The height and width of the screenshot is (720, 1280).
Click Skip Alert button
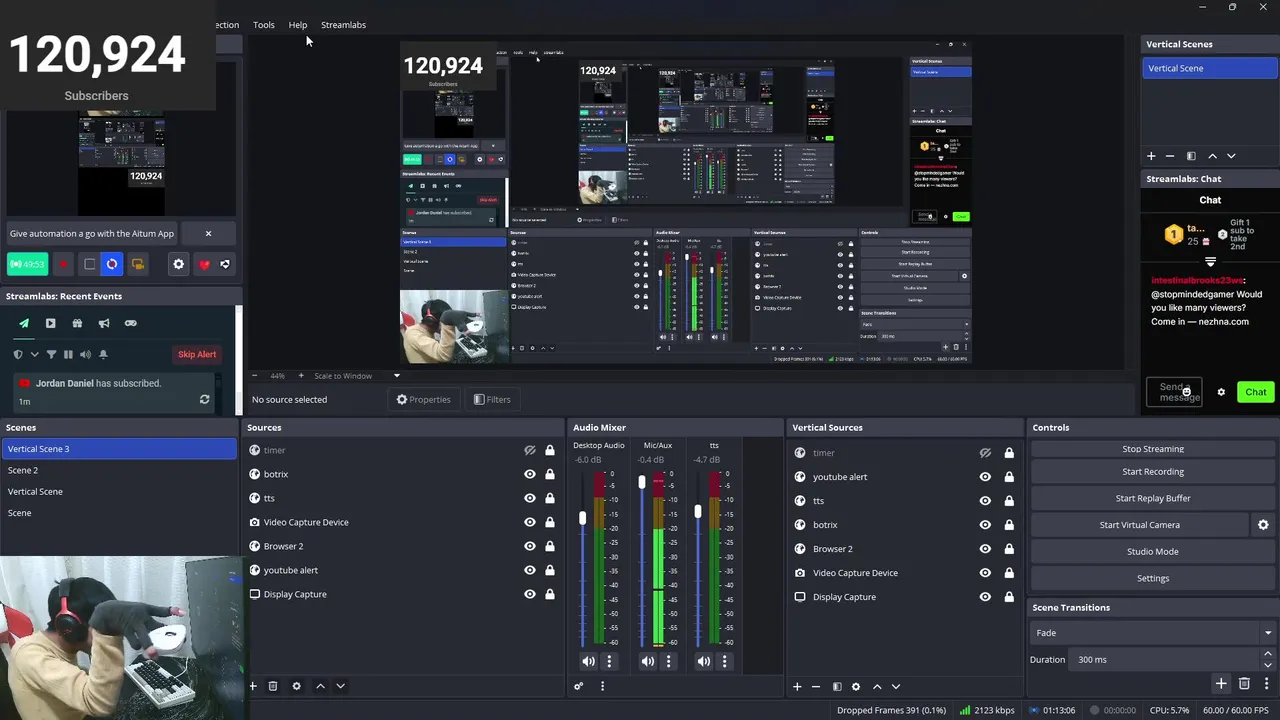point(196,354)
